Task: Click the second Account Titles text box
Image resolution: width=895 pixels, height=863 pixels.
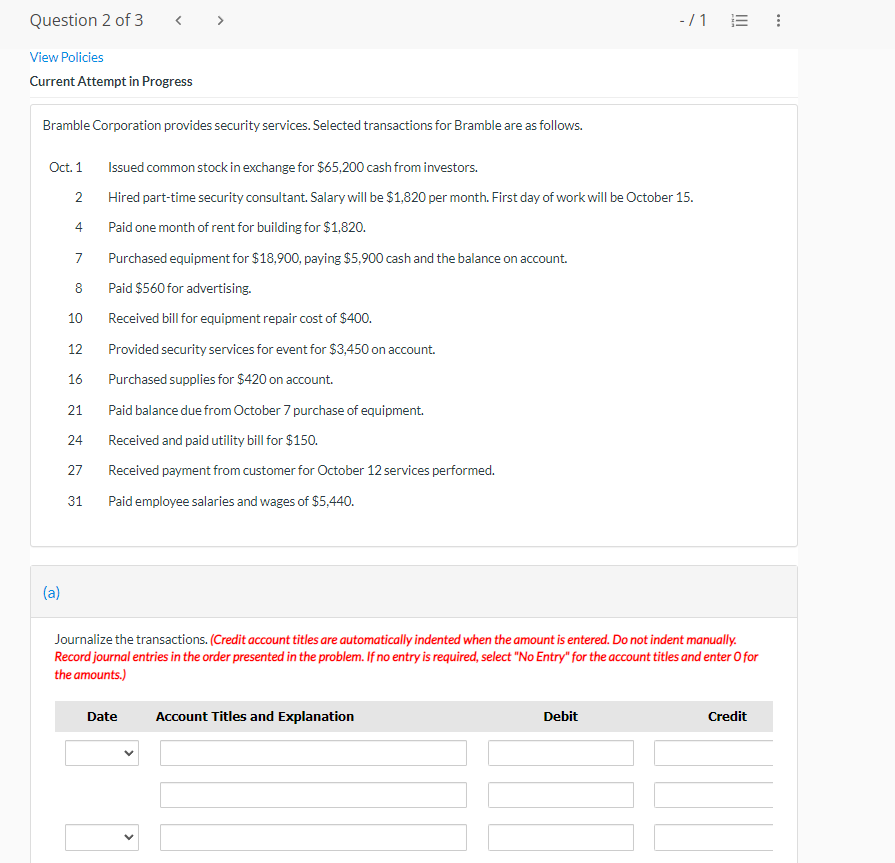Action: (313, 794)
